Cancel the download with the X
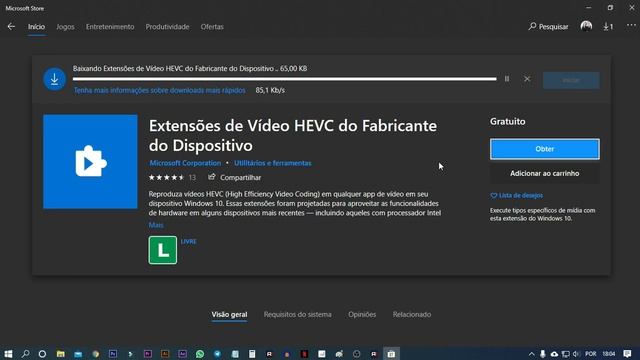Screen dimensions: 640x360 (x=527, y=79)
